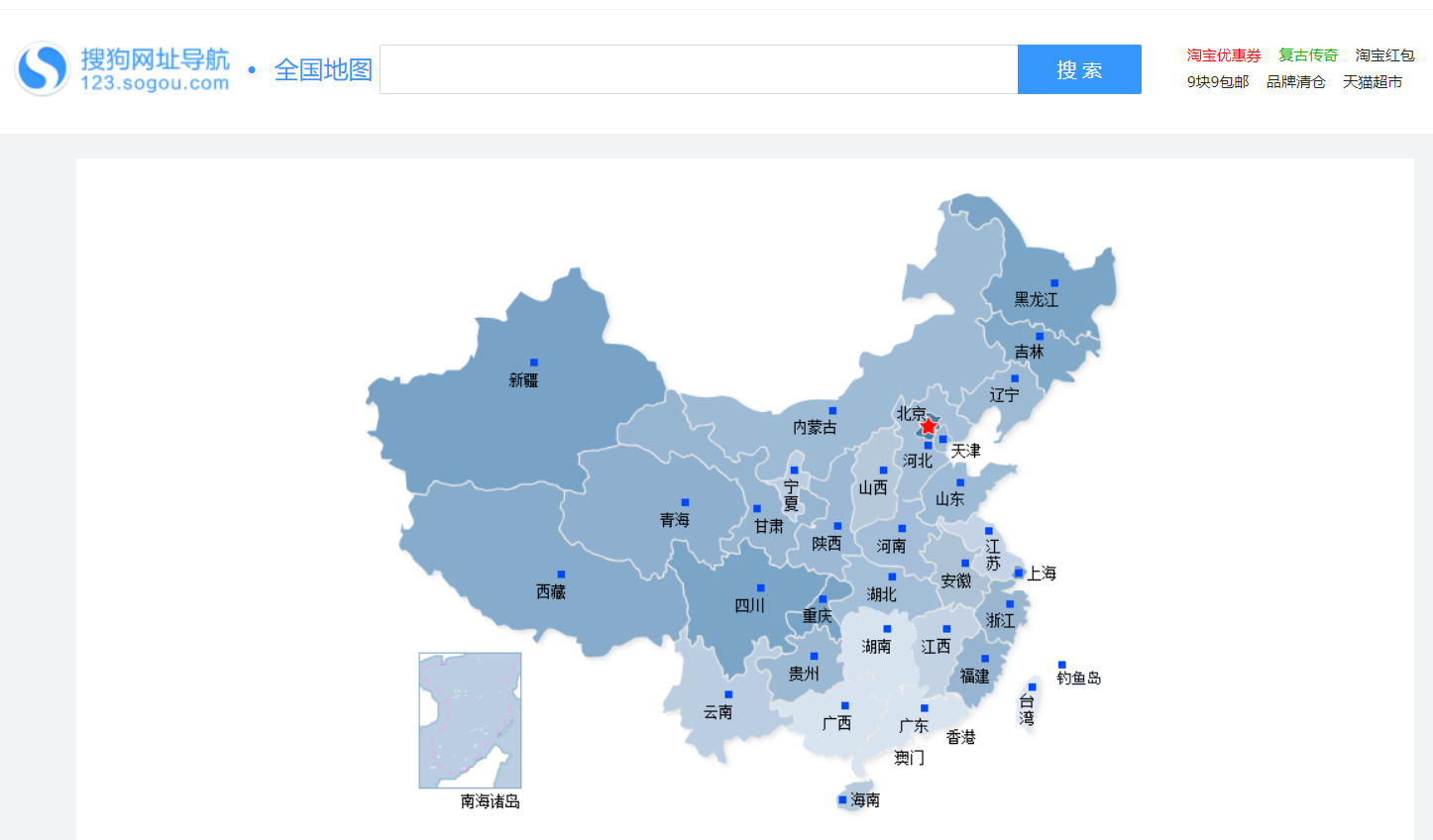Click the red star marking 北京
Viewport: 1433px width, 840px height.
click(929, 426)
